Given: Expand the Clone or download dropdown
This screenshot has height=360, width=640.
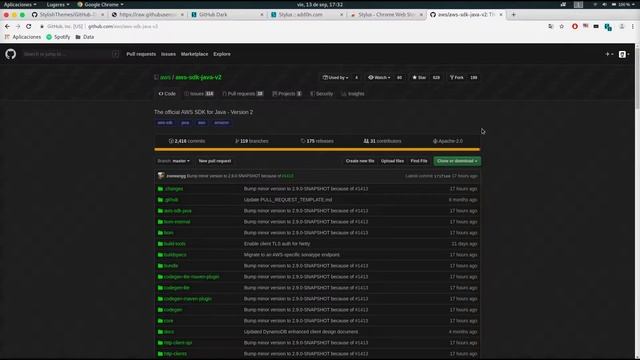Looking at the screenshot, I should click(457, 161).
